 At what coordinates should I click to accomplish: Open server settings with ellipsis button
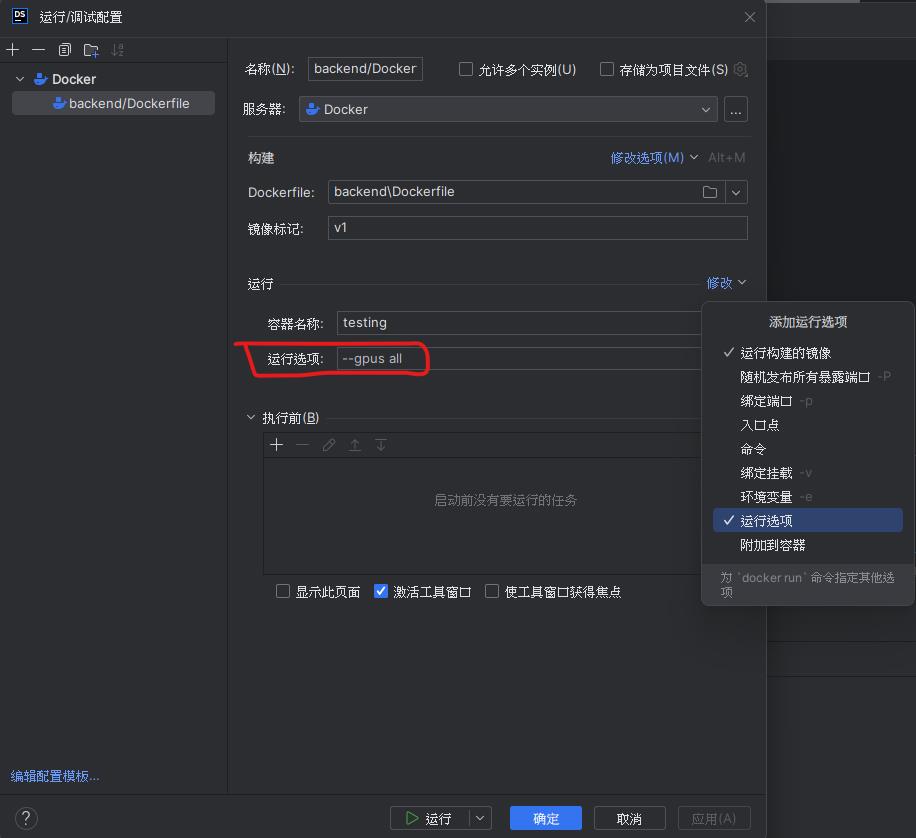coord(735,109)
